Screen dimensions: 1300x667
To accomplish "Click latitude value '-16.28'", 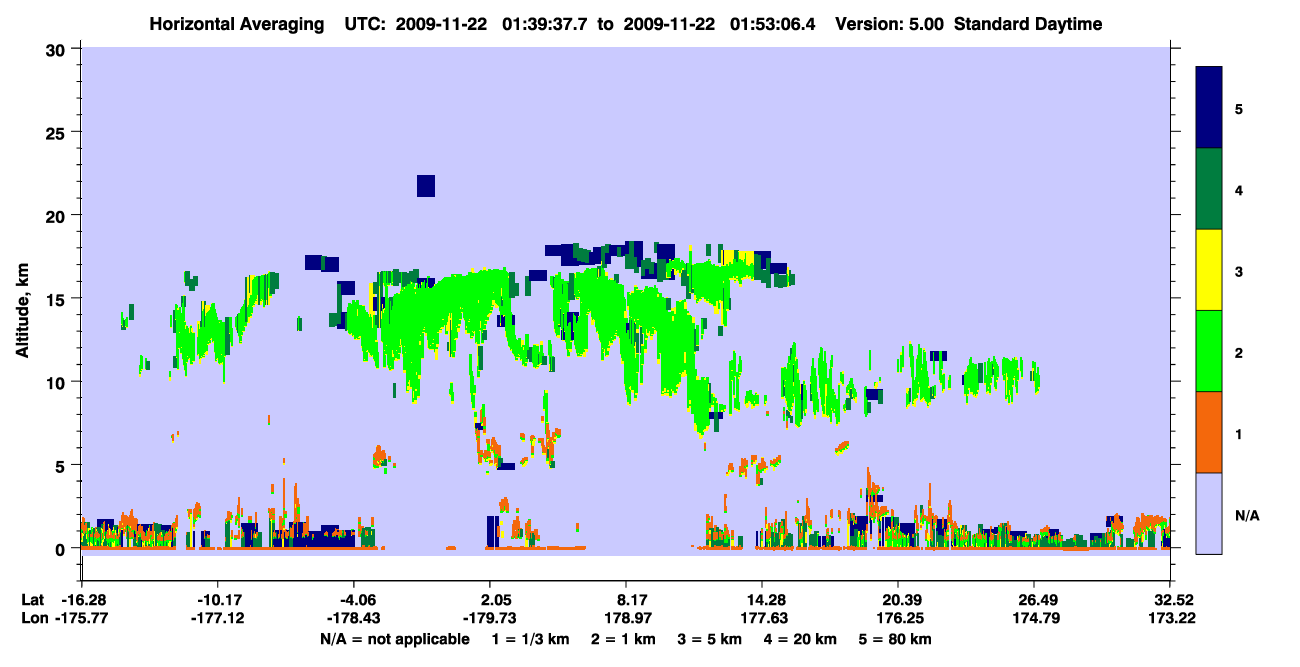I will click(x=83, y=600).
